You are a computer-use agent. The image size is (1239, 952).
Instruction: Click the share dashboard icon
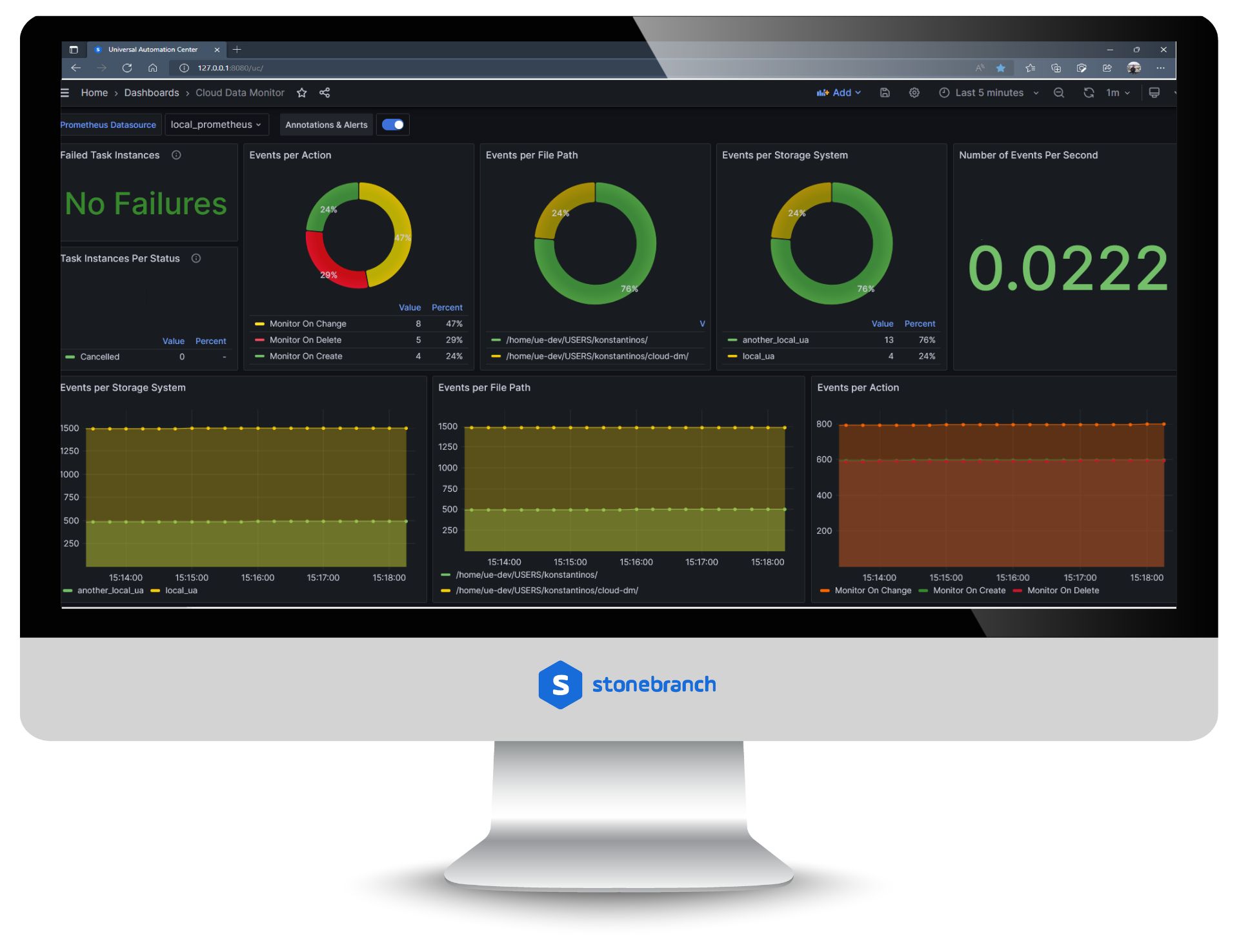[x=325, y=92]
